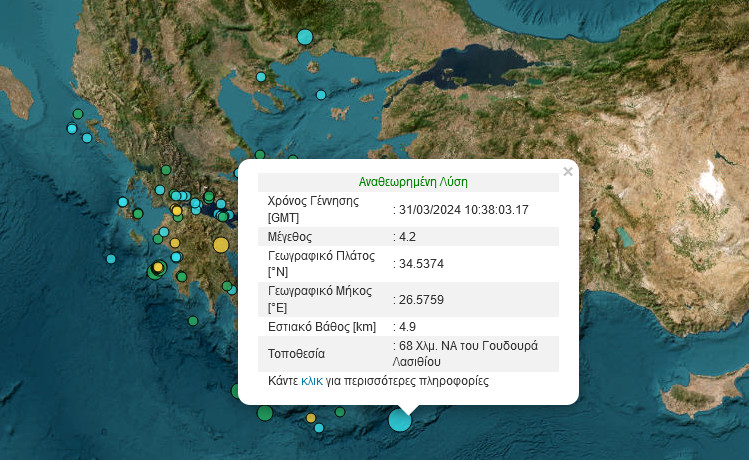Image resolution: width=749 pixels, height=460 pixels.
Task: Close the earthquake info popup
Action: click(568, 171)
